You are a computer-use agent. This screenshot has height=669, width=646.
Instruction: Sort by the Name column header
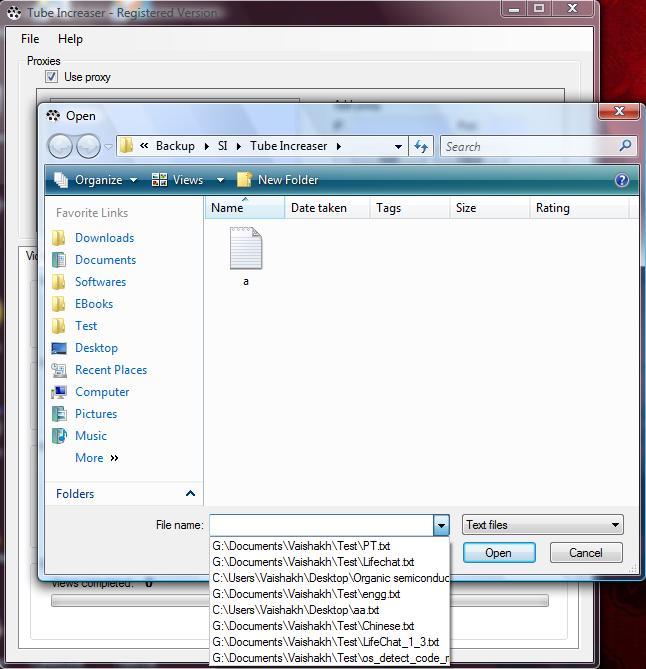pyautogui.click(x=245, y=208)
